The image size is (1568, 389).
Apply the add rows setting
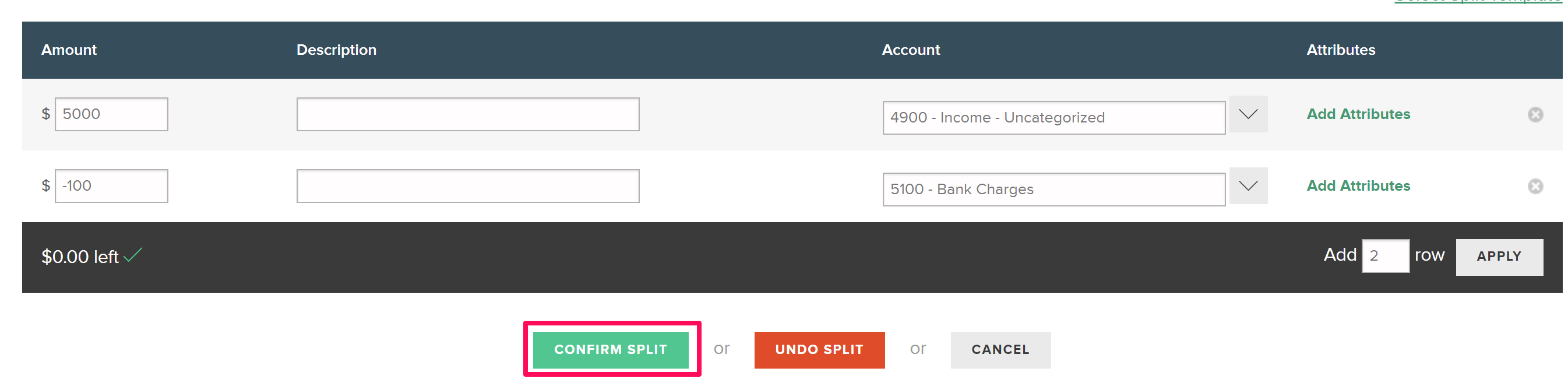[1499, 257]
